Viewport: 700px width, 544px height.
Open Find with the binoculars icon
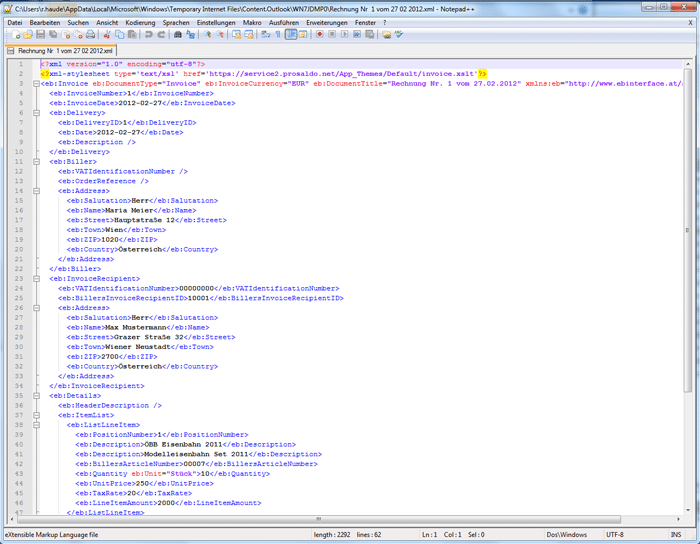(178, 35)
